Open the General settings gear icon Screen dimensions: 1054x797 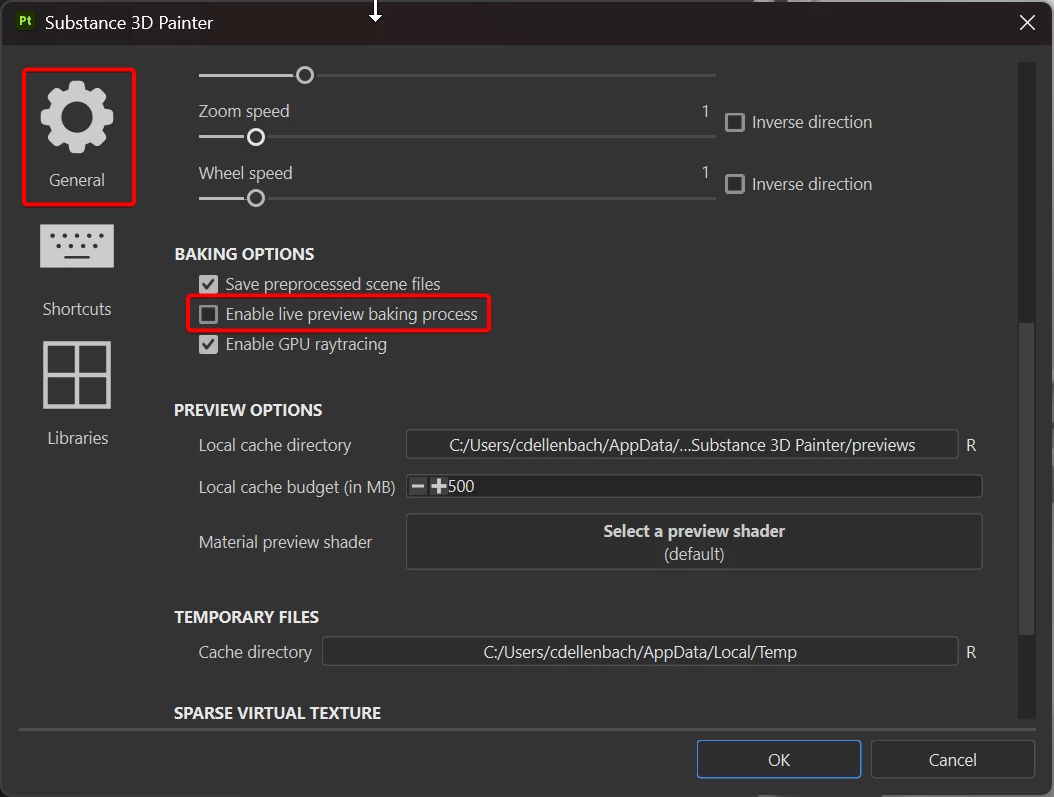[x=77, y=117]
